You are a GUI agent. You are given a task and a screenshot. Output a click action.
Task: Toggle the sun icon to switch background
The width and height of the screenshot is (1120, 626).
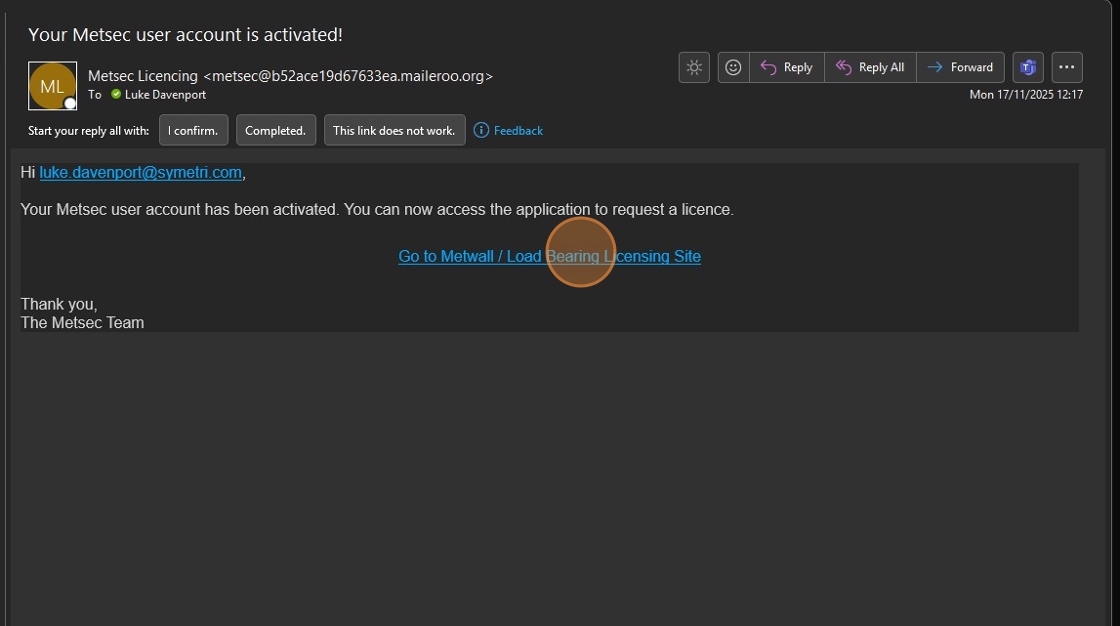tap(694, 67)
